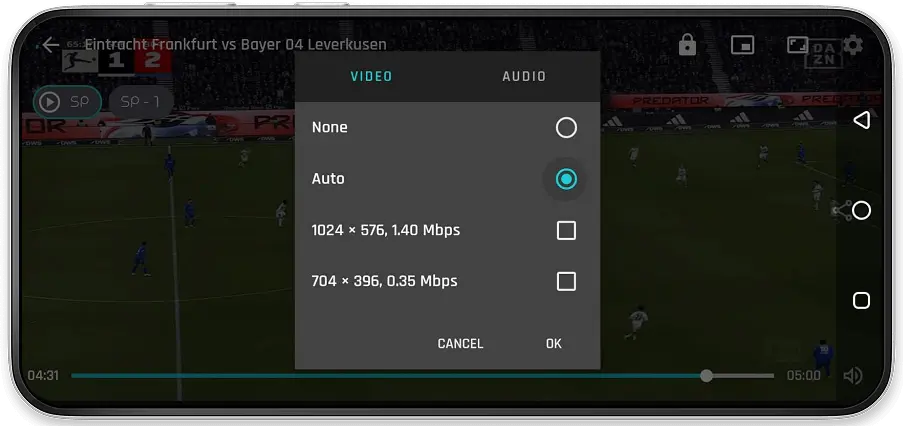Click the Auto label text

(x=328, y=179)
